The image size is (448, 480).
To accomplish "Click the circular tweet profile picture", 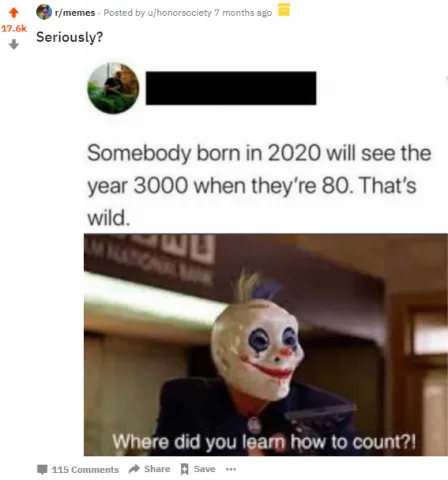I will click(113, 88).
